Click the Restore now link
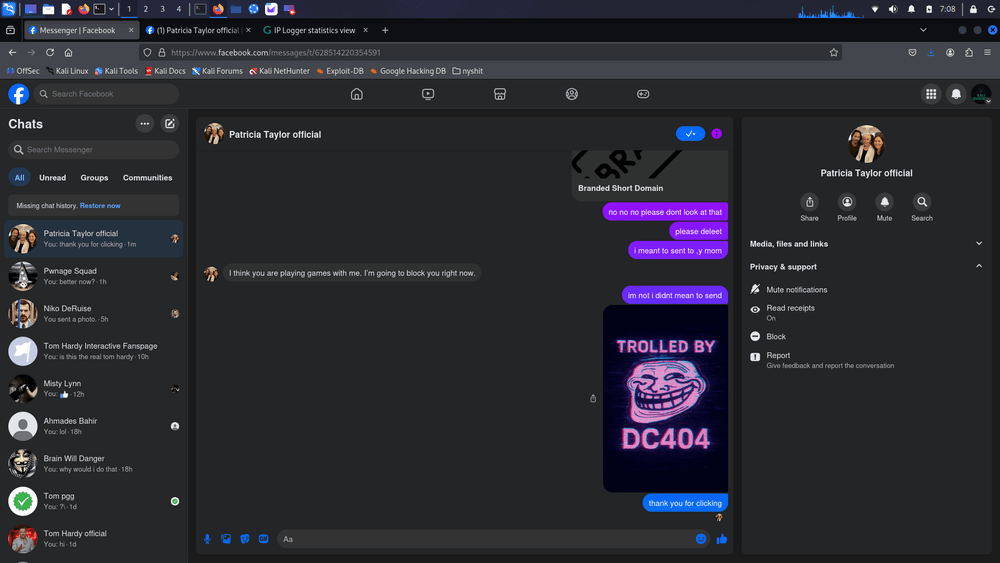1000x563 pixels. pyautogui.click(x=100, y=205)
